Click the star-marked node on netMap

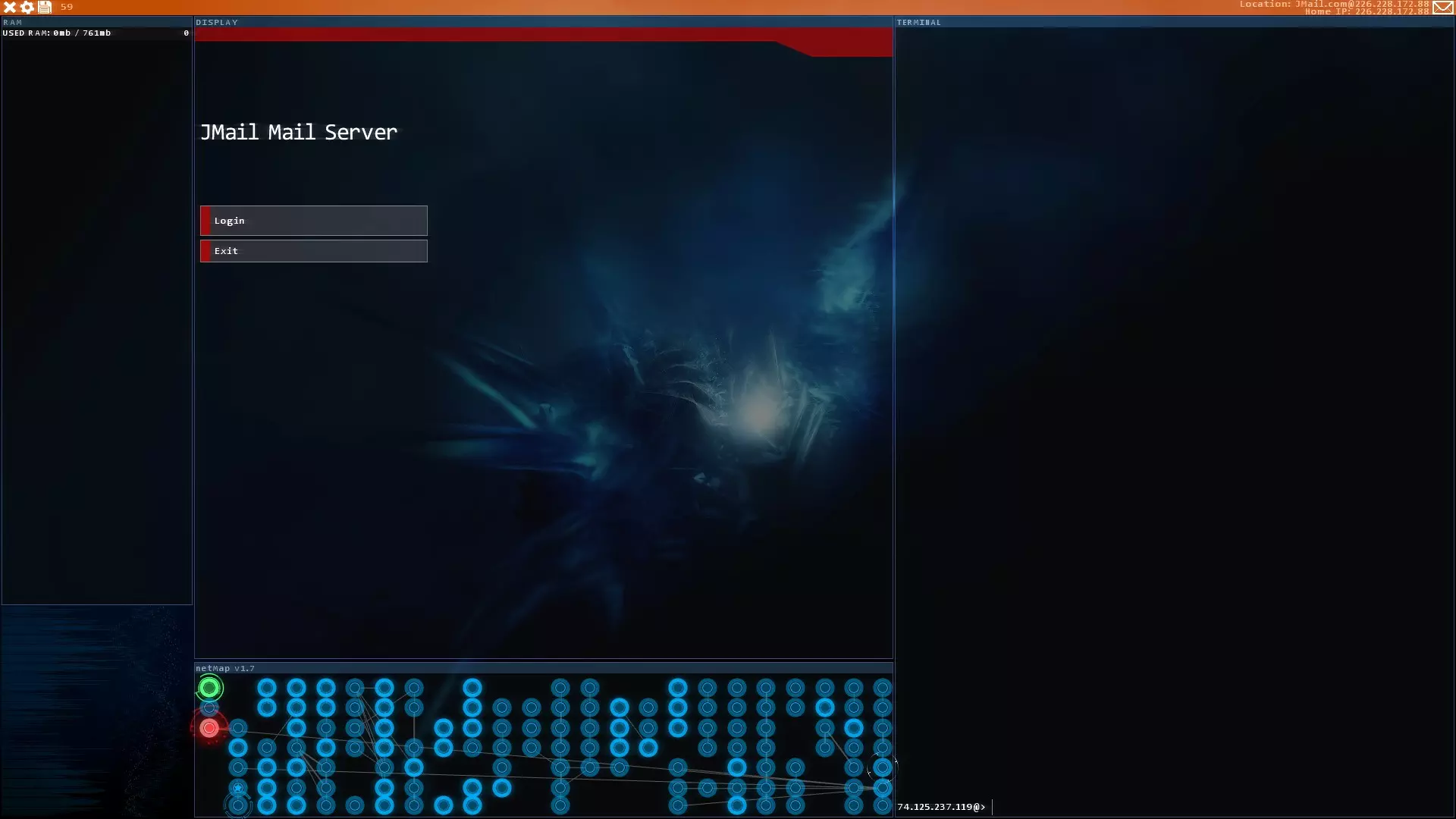point(238,788)
